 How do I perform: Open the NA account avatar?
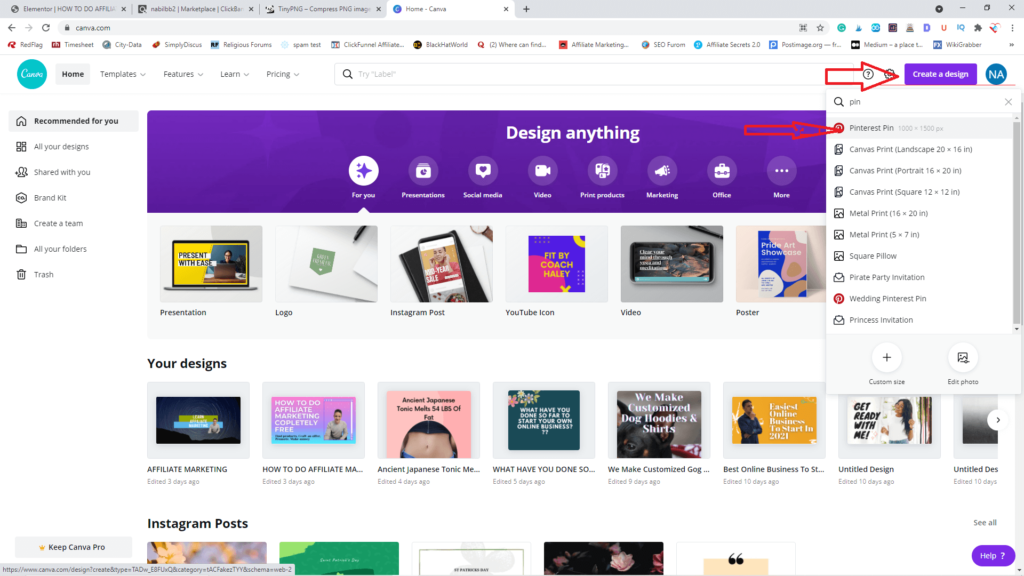pos(996,74)
